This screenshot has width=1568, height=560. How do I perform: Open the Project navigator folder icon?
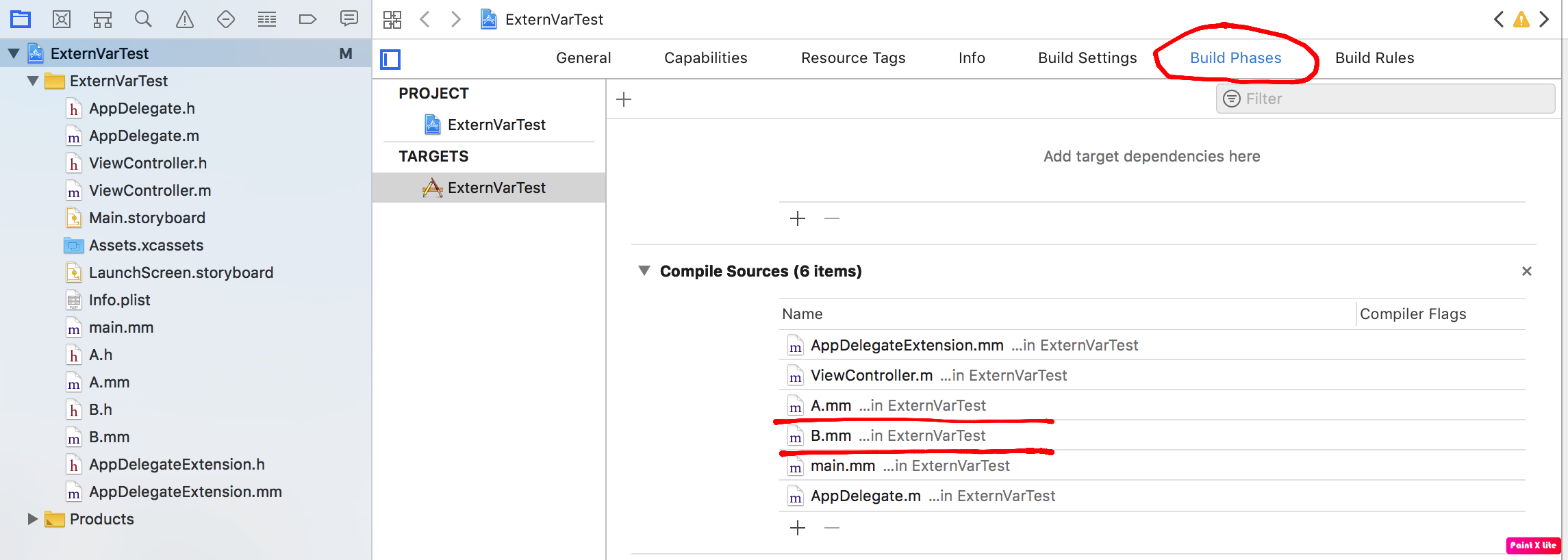pos(21,19)
